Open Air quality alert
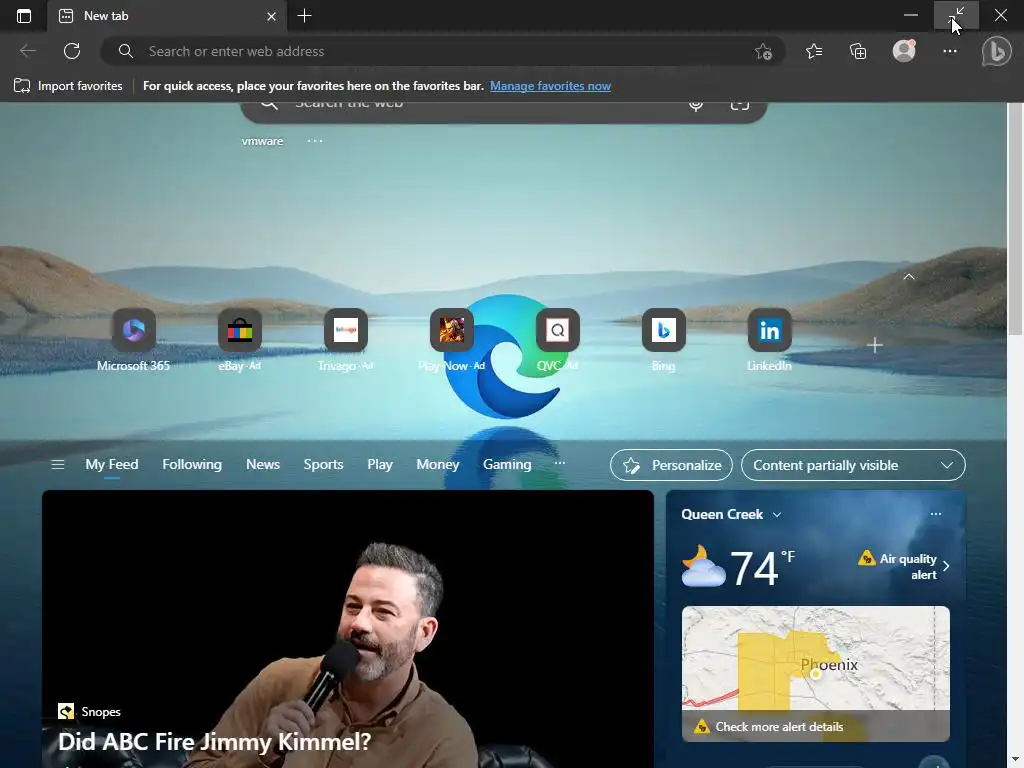Screen dimensions: 1024x768 [904, 566]
